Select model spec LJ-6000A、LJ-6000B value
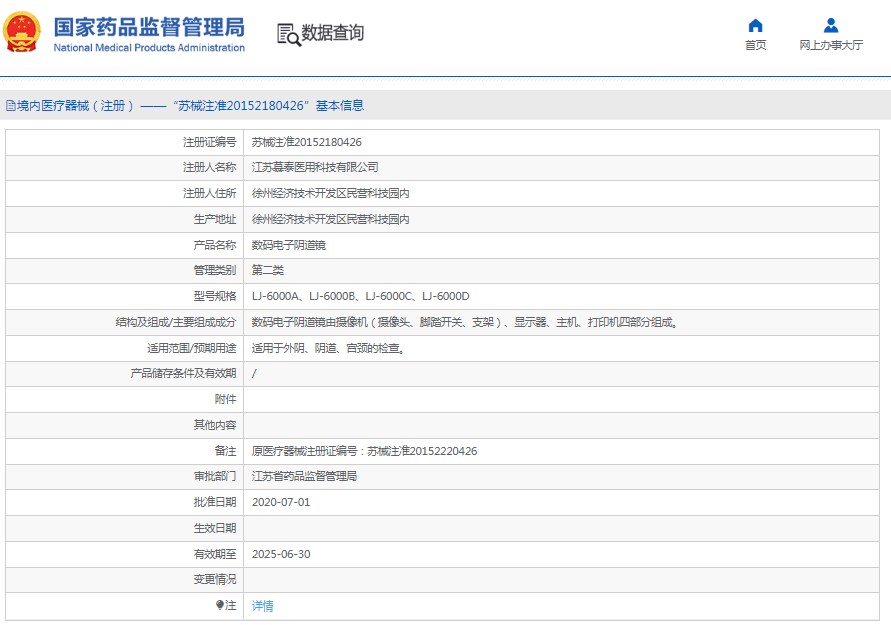This screenshot has width=891, height=625. tap(360, 296)
